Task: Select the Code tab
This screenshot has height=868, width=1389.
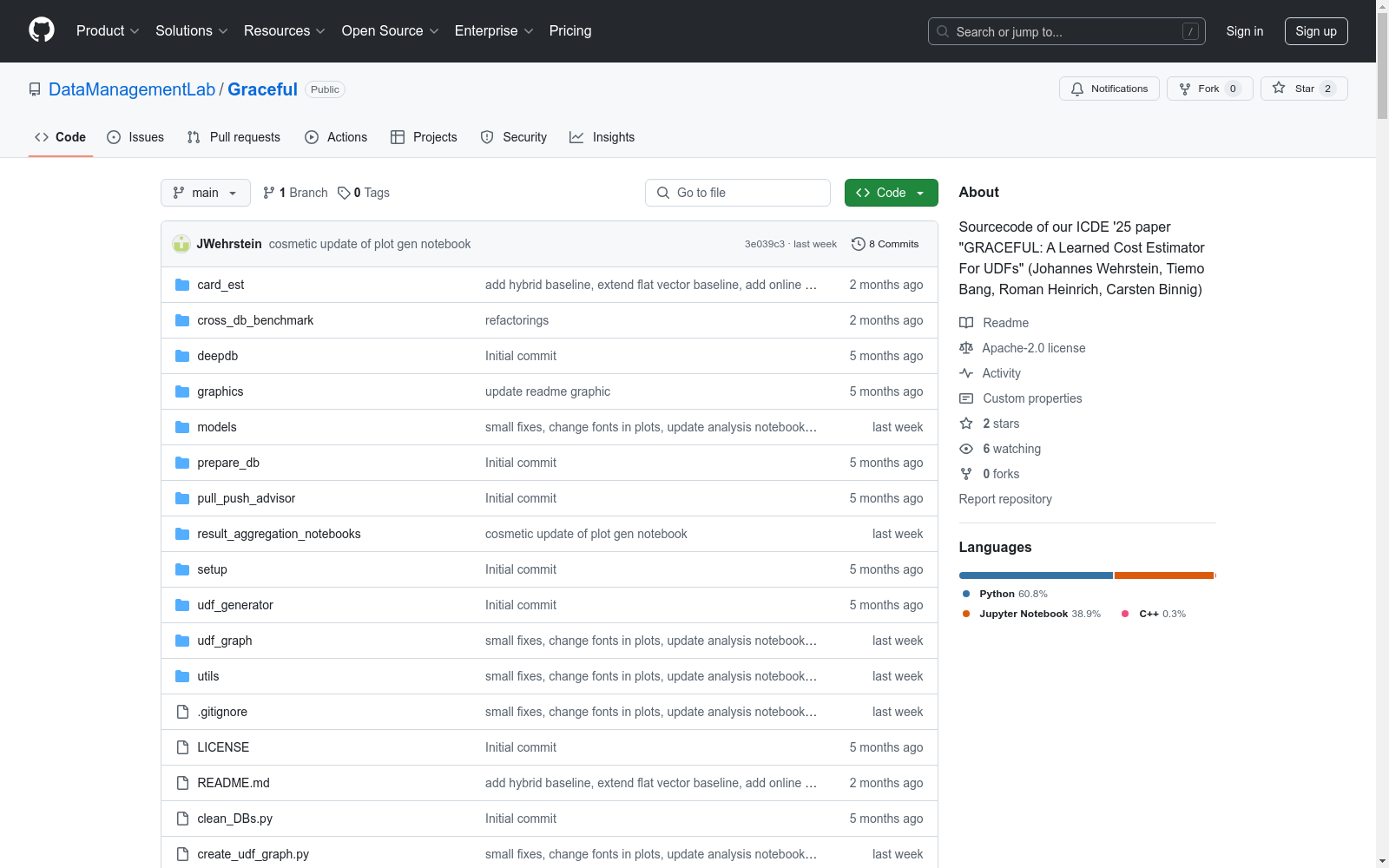Action: tap(61, 137)
